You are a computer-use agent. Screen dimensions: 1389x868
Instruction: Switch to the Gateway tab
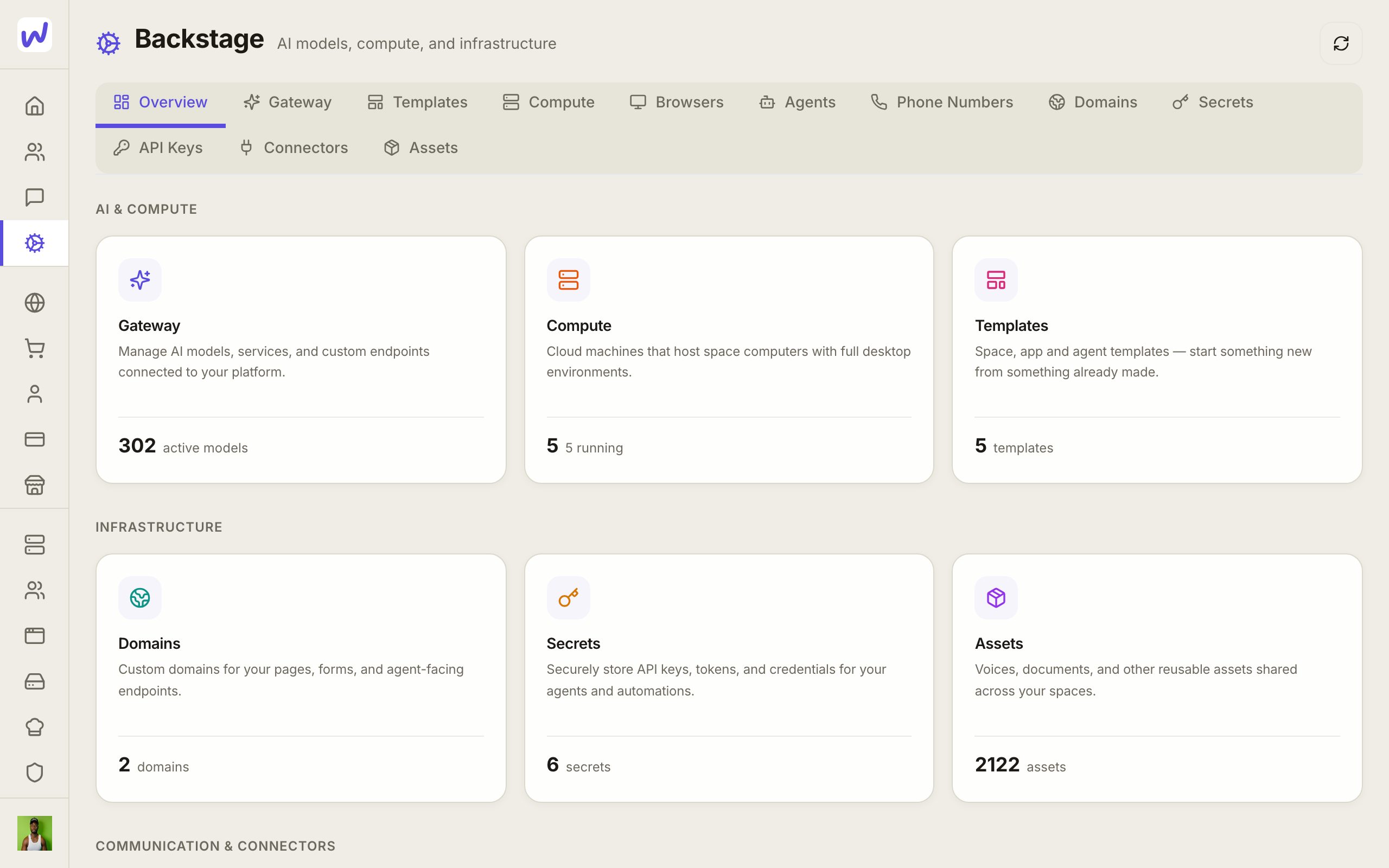(288, 102)
